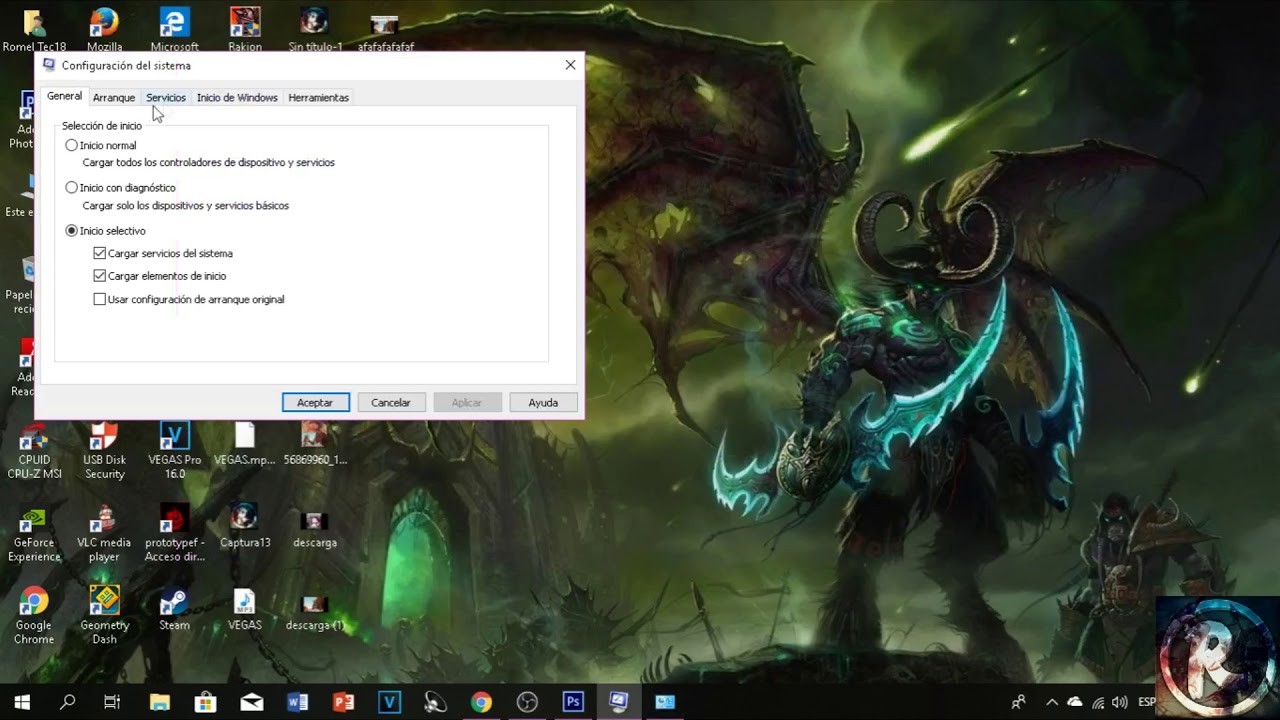
Task: Open the network Wi-Fi tray icon
Action: point(1098,702)
